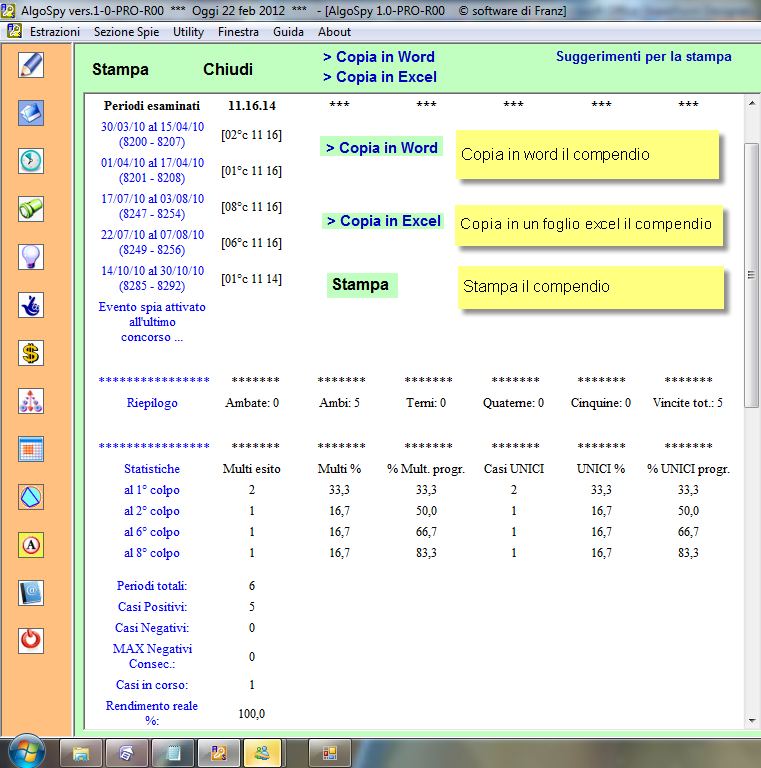761x768 pixels.
Task: Click the scrollbar up arrow
Action: click(x=752, y=103)
